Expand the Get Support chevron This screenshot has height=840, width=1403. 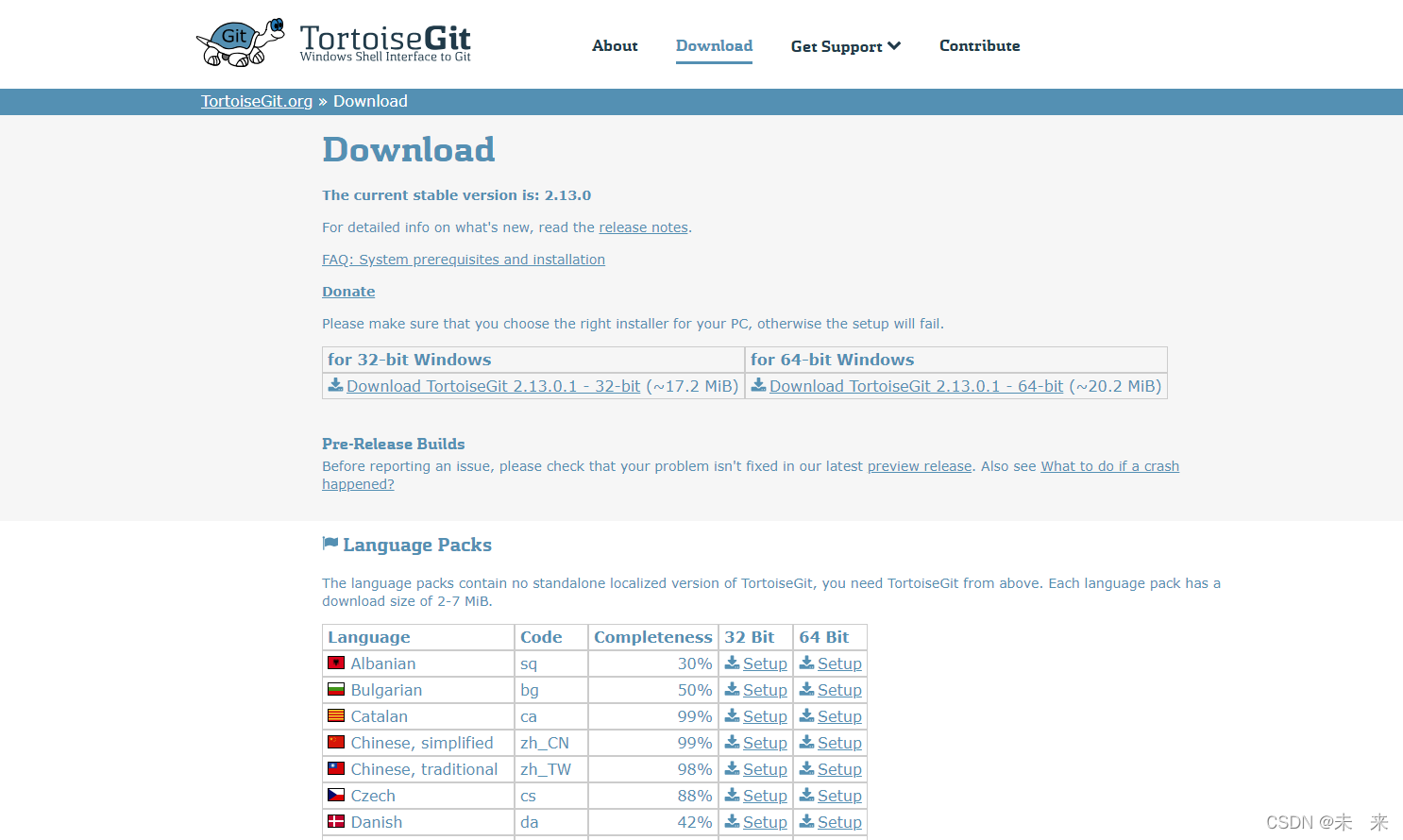(x=894, y=45)
